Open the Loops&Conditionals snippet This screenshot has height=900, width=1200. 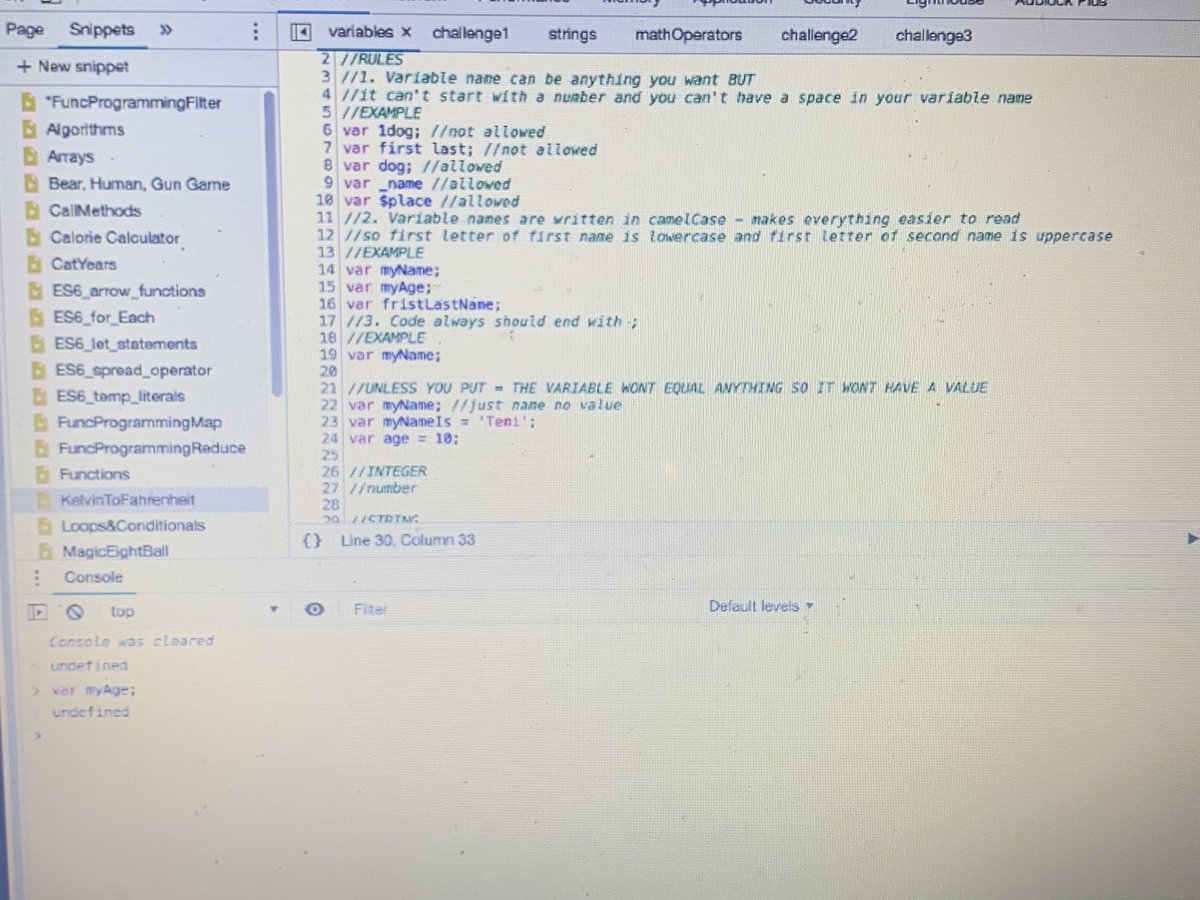click(132, 525)
